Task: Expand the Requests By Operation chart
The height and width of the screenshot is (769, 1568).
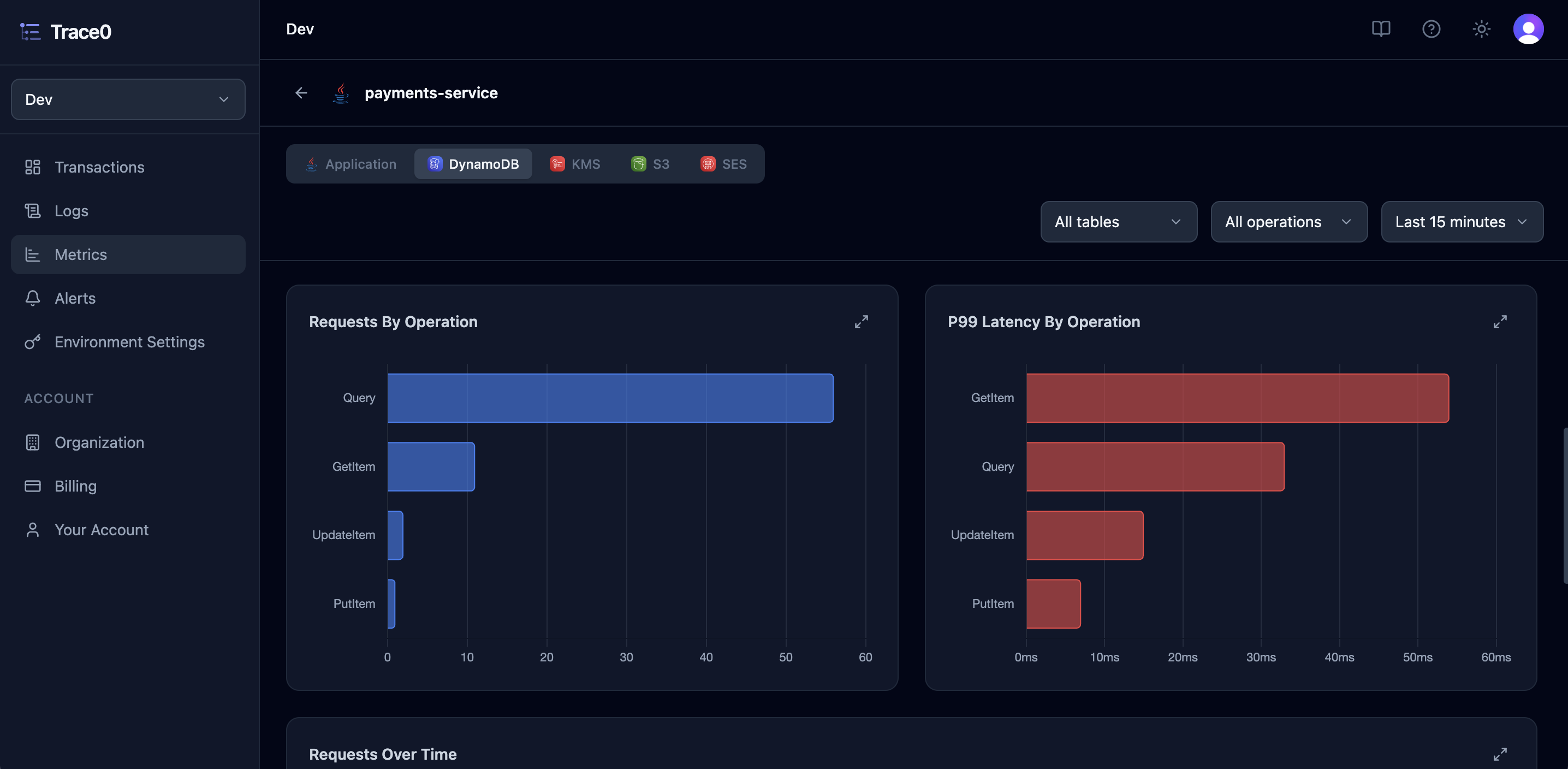Action: 860,322
